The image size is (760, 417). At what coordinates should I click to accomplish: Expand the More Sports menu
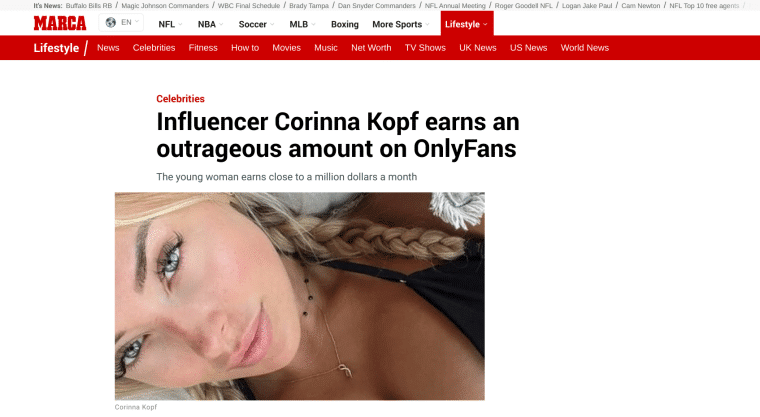click(x=400, y=24)
